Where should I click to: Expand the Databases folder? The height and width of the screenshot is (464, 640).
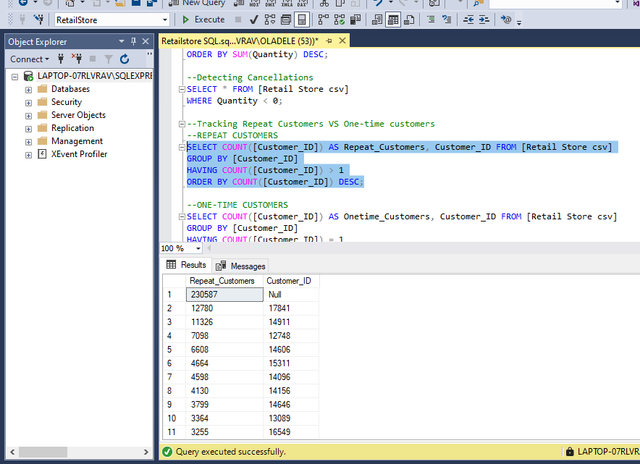(x=28, y=89)
